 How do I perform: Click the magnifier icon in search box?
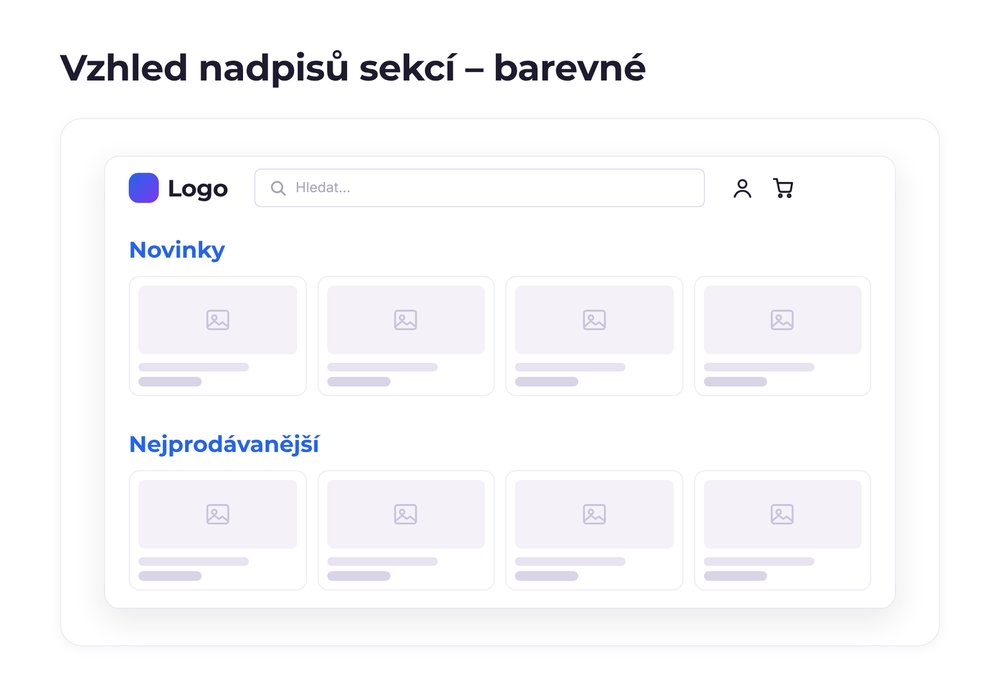coord(278,188)
